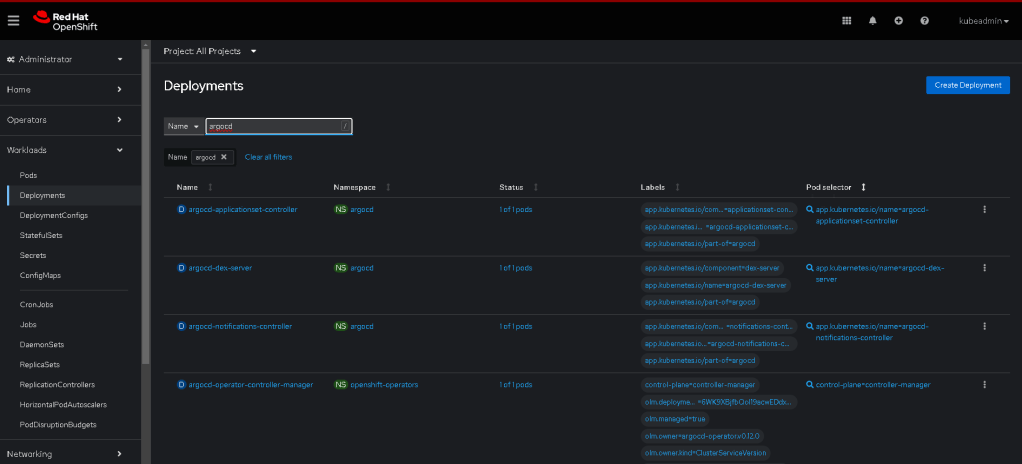
Task: Open Jobs in sidebar
Action: tap(28, 325)
